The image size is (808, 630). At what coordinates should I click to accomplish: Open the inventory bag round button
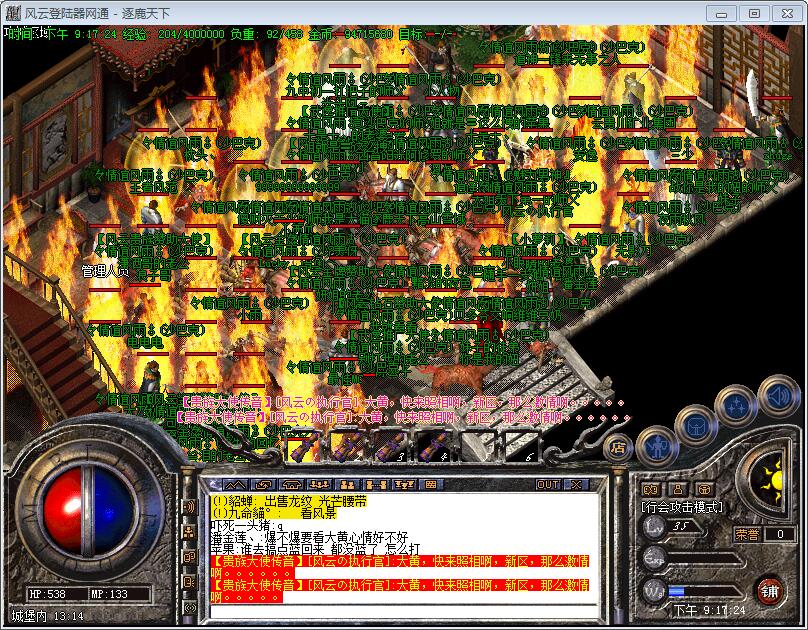[x=697, y=427]
